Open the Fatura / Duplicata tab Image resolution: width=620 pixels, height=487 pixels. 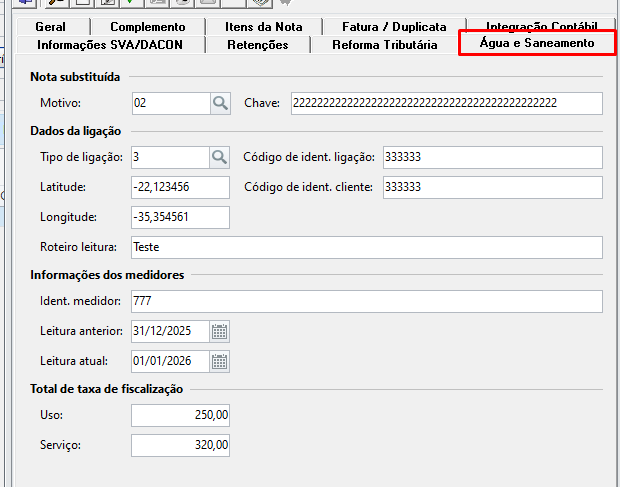click(394, 27)
